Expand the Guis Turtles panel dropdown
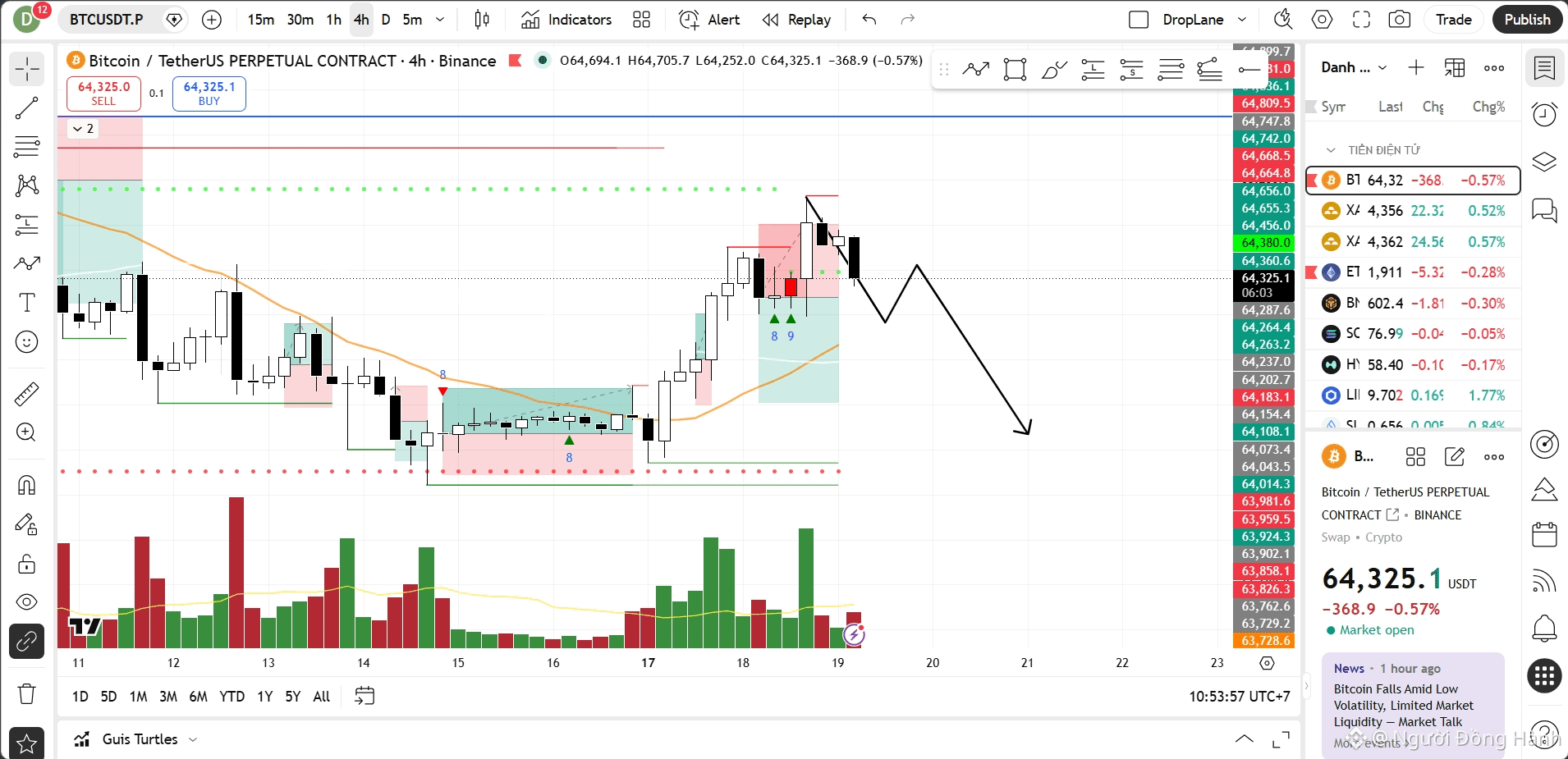Viewport: 1568px width, 759px height. click(x=193, y=739)
